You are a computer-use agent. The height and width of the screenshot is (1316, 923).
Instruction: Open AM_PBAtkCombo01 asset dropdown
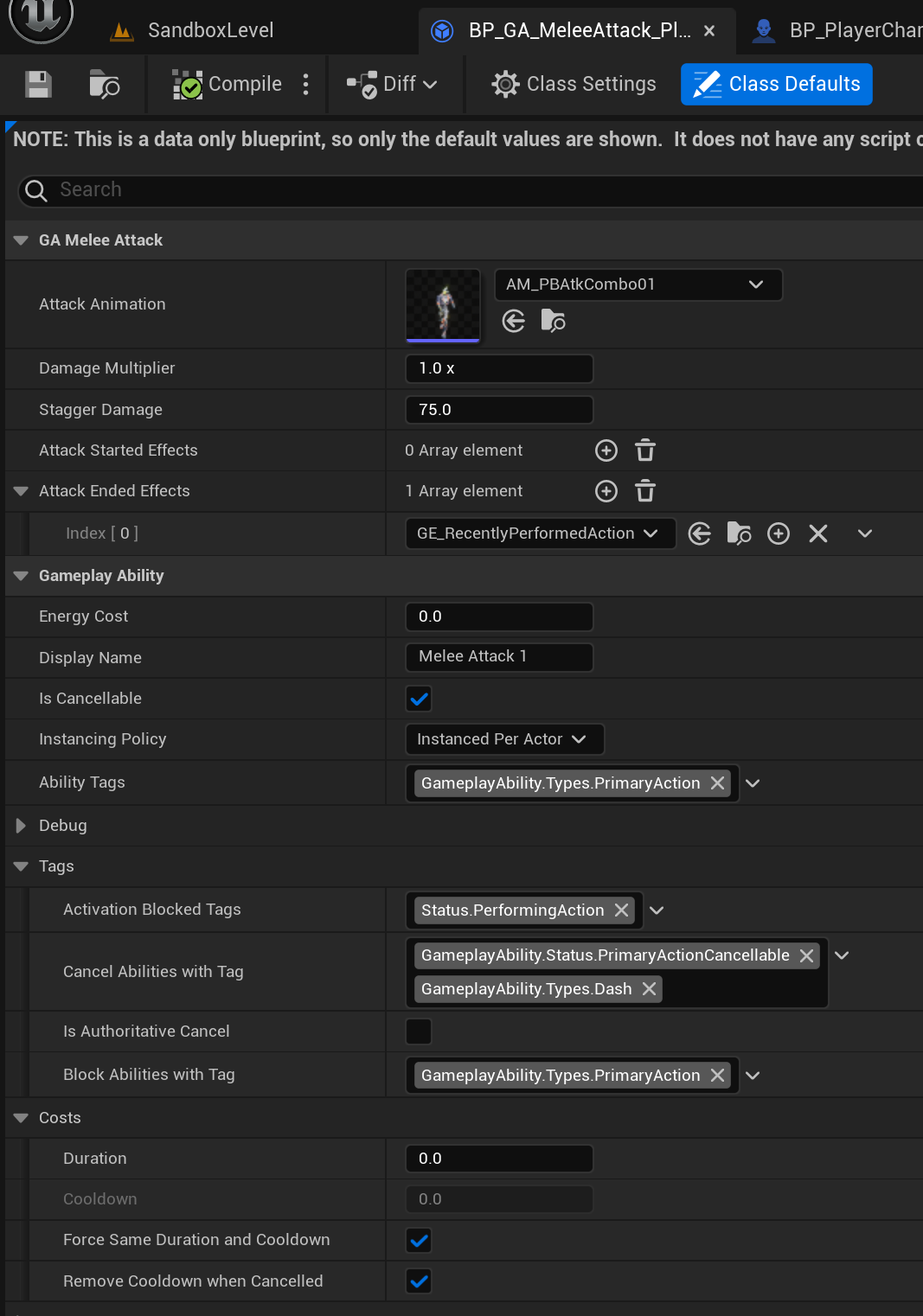[x=638, y=284]
